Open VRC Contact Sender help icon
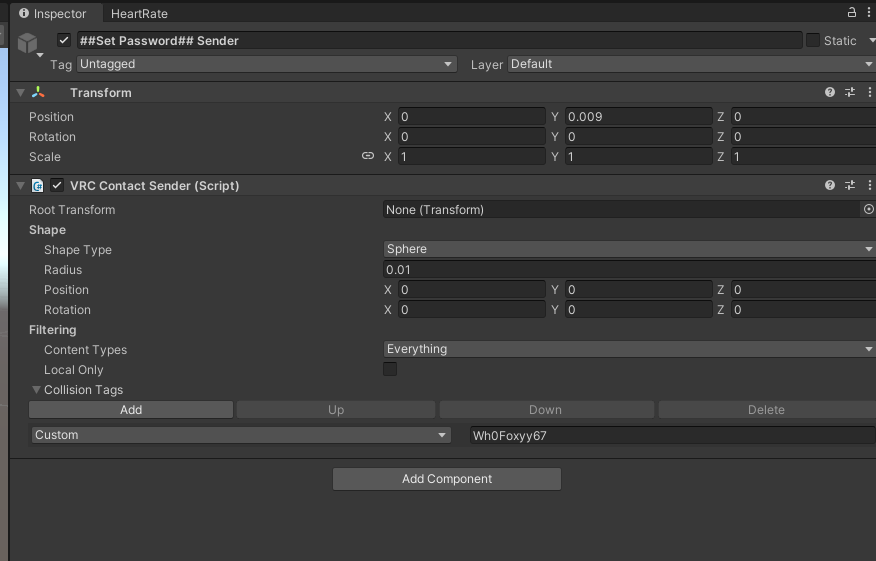Screen dimensions: 876x561 coord(830,185)
